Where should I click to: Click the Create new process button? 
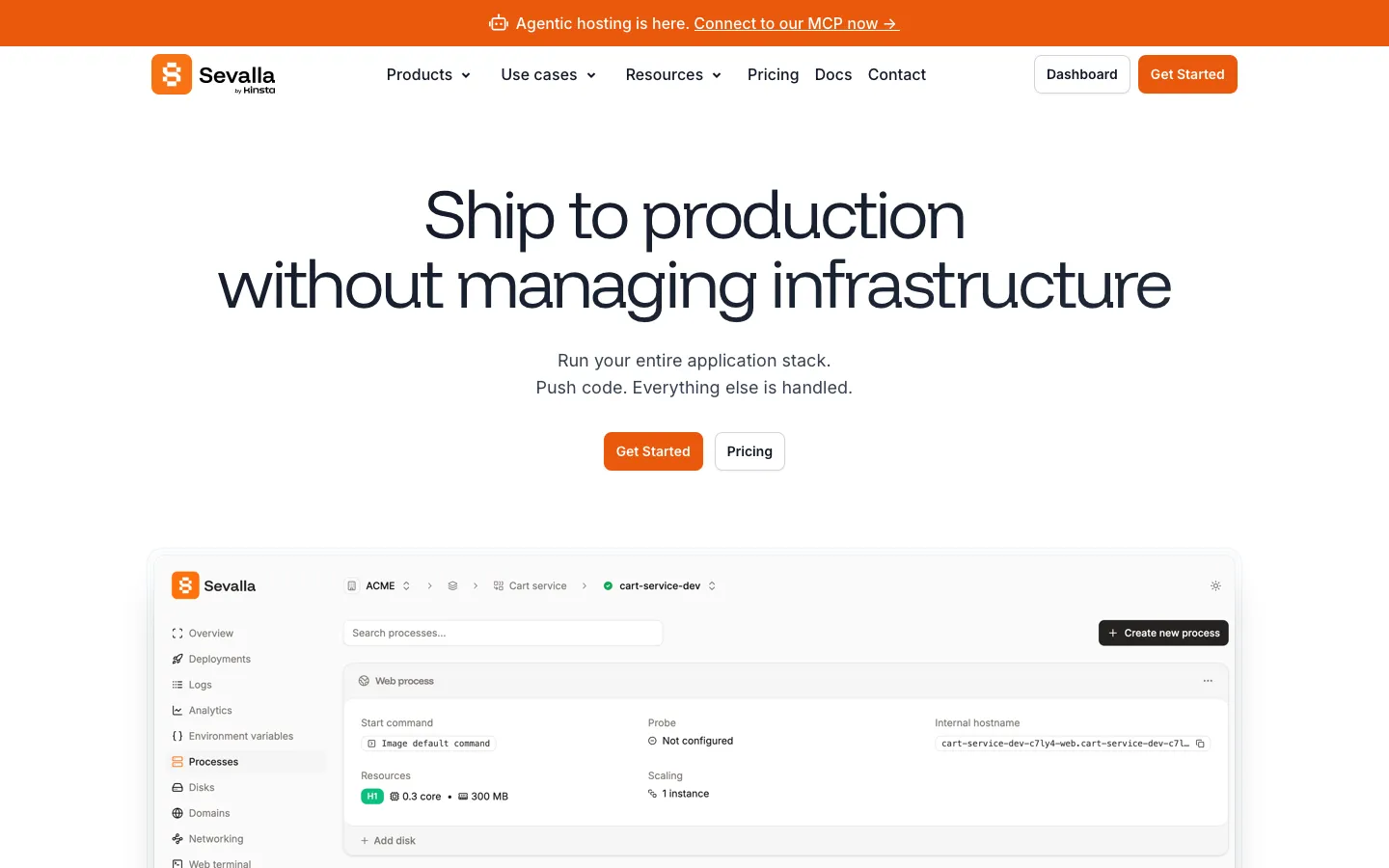coord(1163,633)
